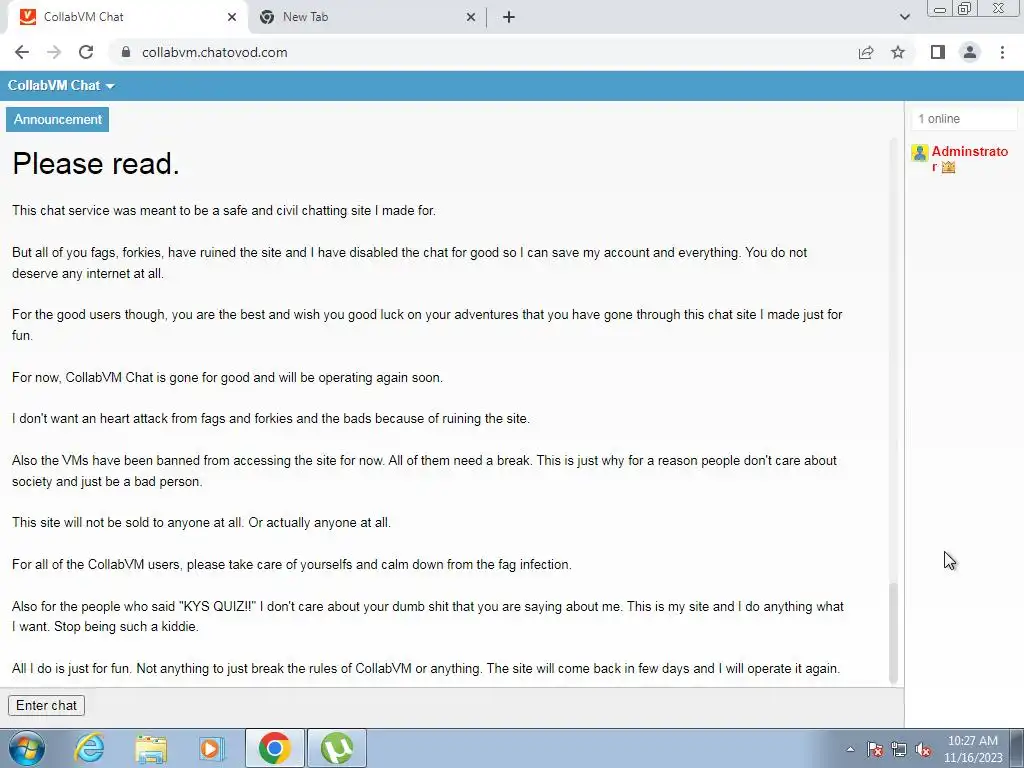Bookmark this page with the star

tap(898, 52)
